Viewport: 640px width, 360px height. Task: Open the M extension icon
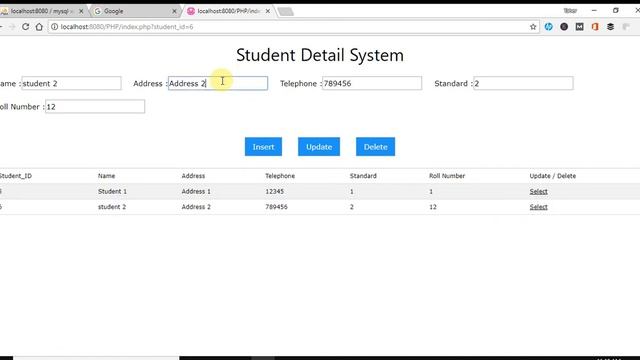pyautogui.click(x=580, y=27)
